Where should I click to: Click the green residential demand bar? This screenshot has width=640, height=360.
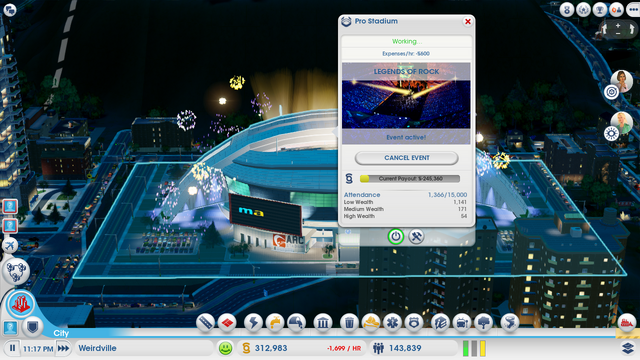pyautogui.click(x=466, y=349)
